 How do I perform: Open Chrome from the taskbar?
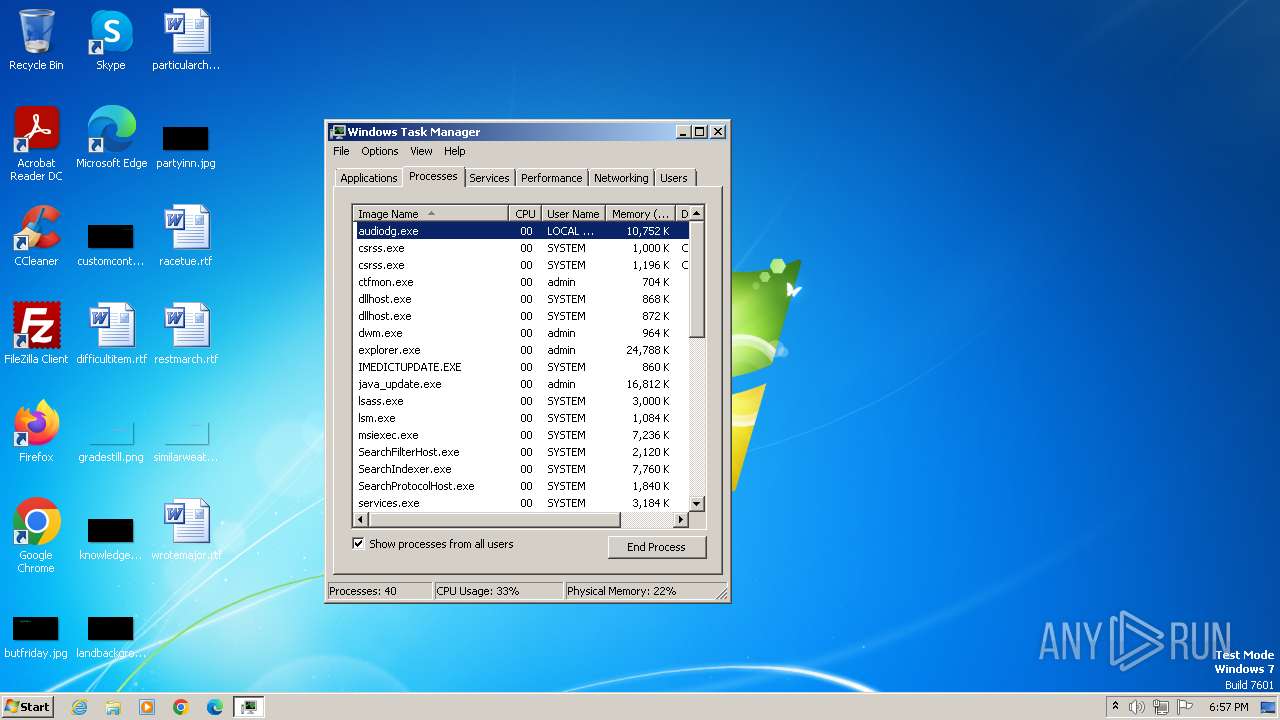(x=181, y=707)
